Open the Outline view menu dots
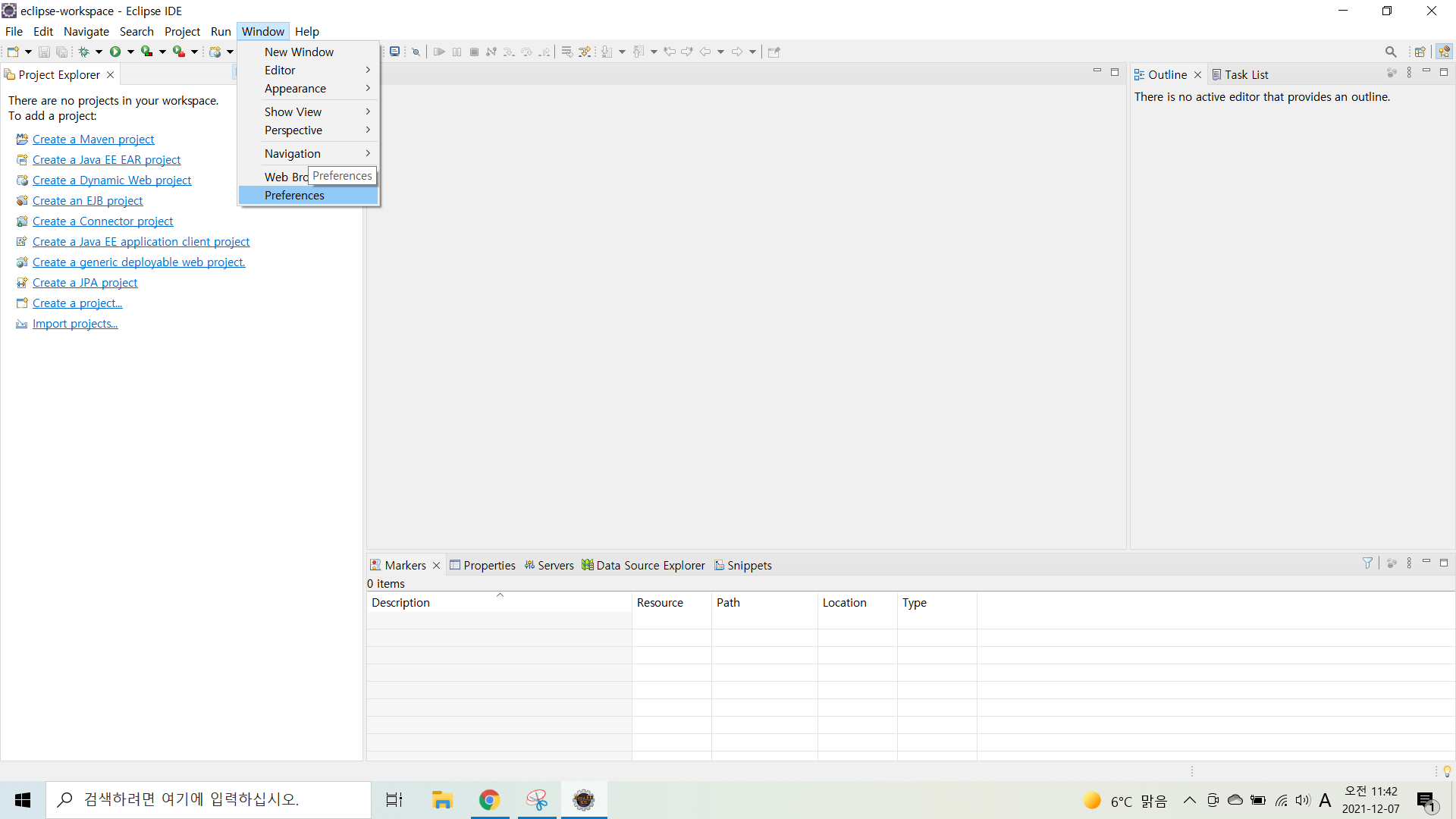The width and height of the screenshot is (1456, 819). click(1409, 73)
